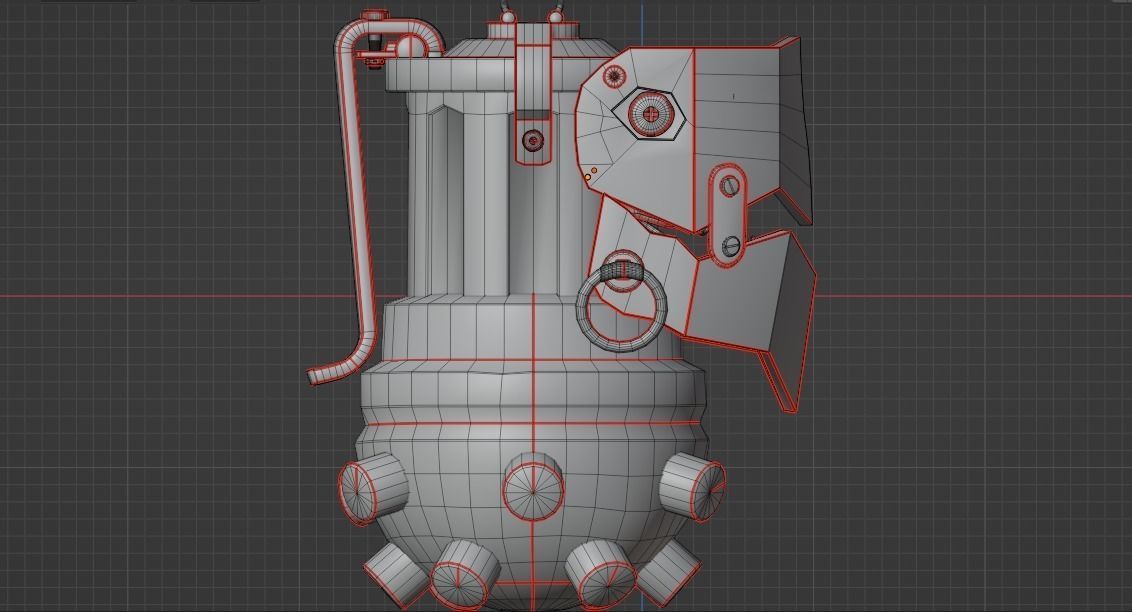Click the hexagonal bolt on the lever housing
This screenshot has height=612, width=1132.
[649, 114]
